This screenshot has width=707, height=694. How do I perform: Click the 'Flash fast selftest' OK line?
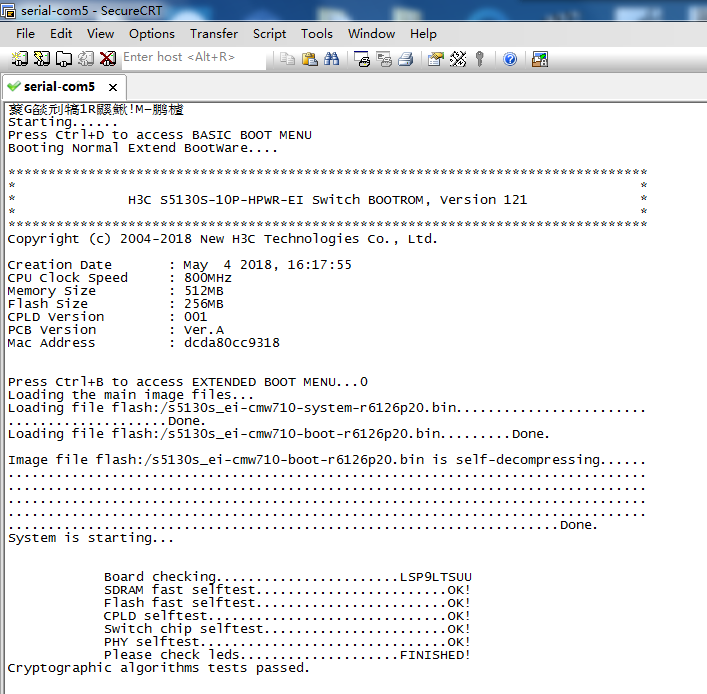point(288,603)
